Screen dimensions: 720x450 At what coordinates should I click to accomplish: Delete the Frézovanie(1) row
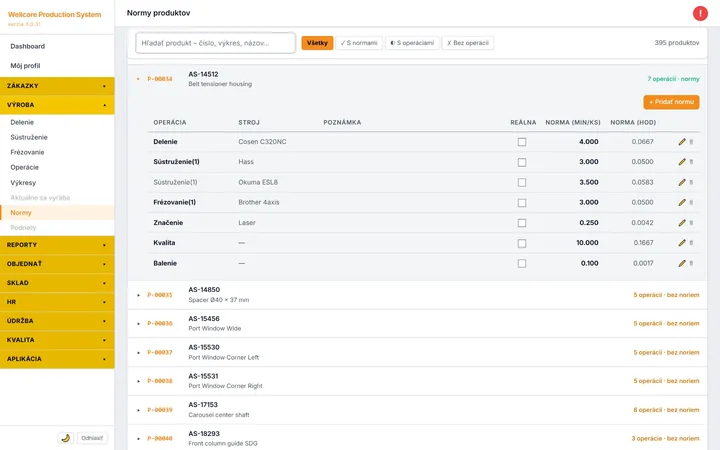coord(691,202)
